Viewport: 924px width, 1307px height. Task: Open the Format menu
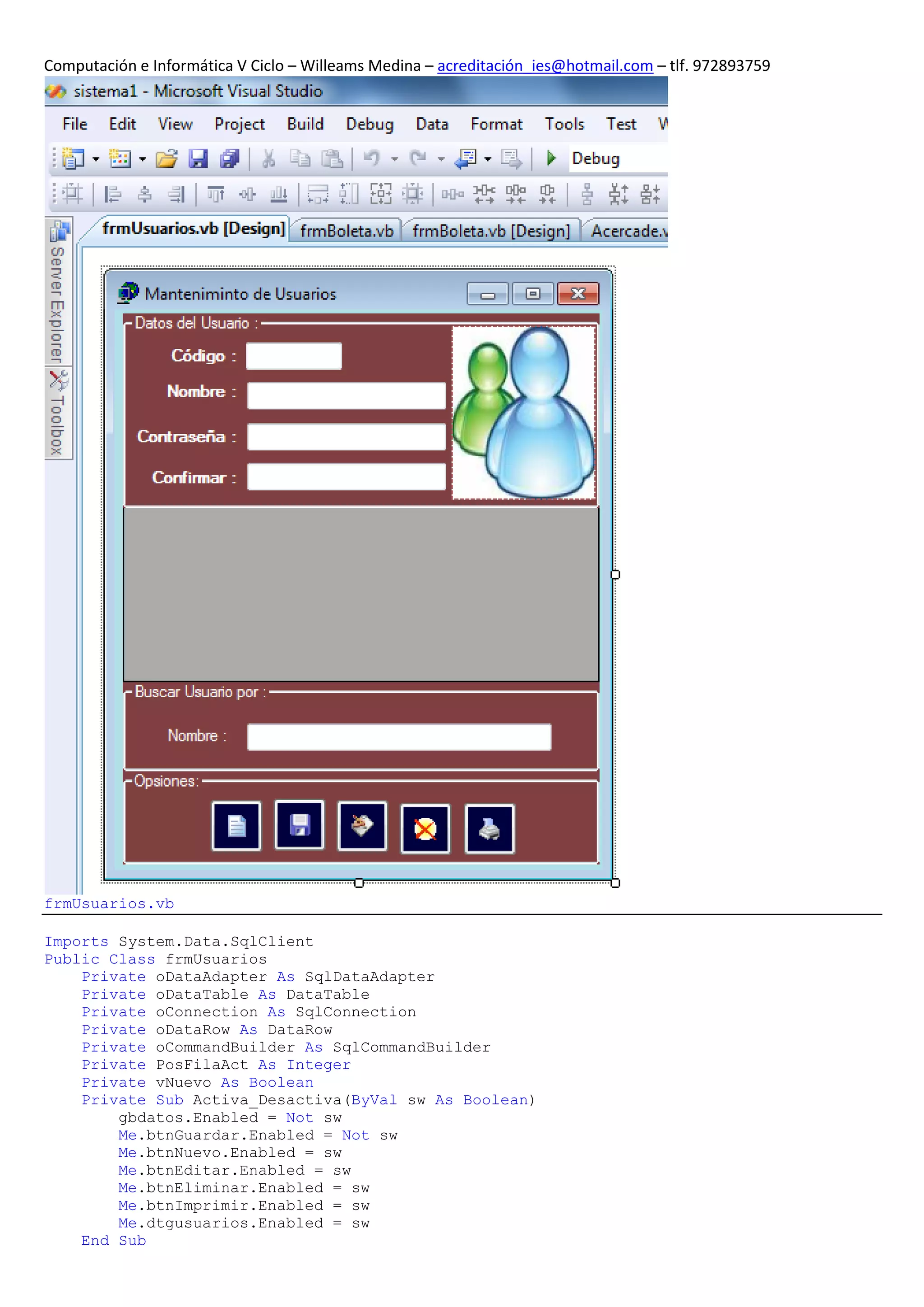pos(496,124)
